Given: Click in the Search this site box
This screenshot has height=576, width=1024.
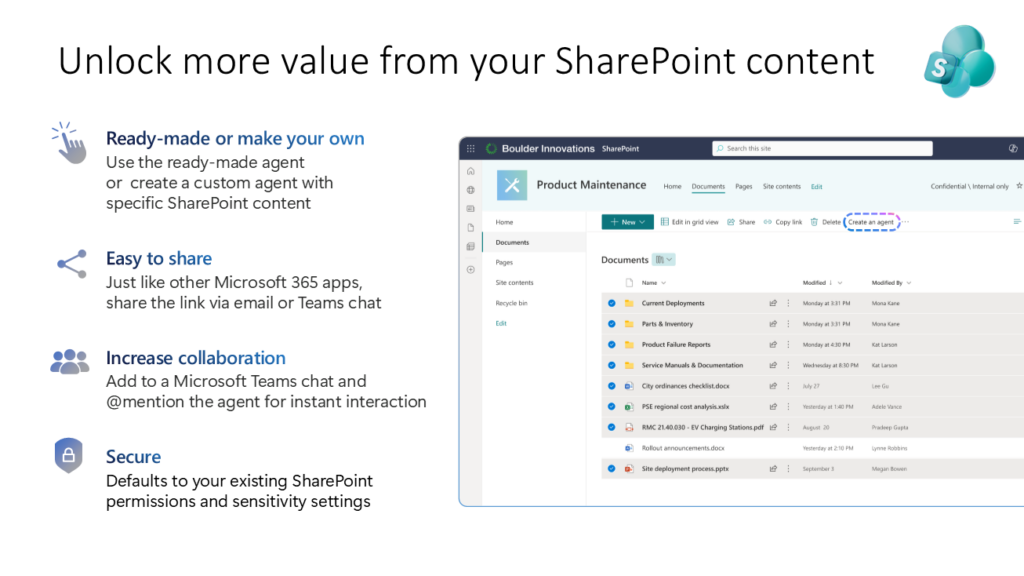Looking at the screenshot, I should point(822,148).
